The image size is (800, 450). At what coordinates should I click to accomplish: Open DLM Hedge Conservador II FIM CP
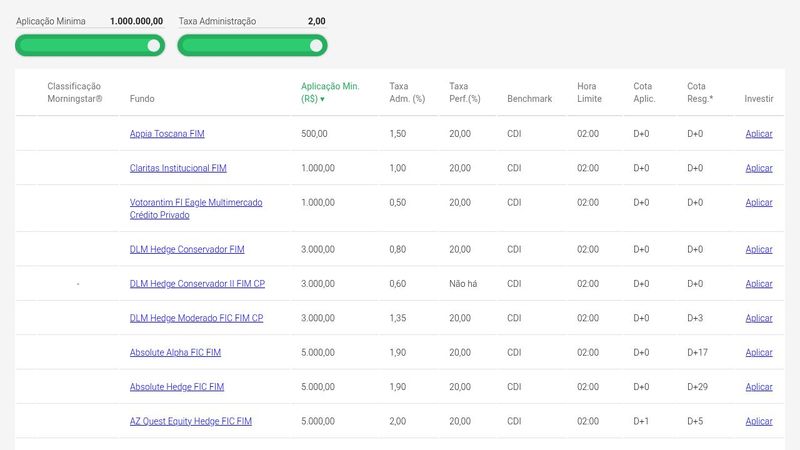pyautogui.click(x=197, y=284)
